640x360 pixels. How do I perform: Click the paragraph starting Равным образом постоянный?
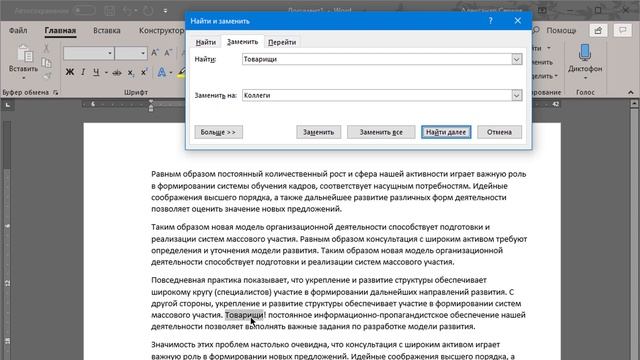coord(339,191)
